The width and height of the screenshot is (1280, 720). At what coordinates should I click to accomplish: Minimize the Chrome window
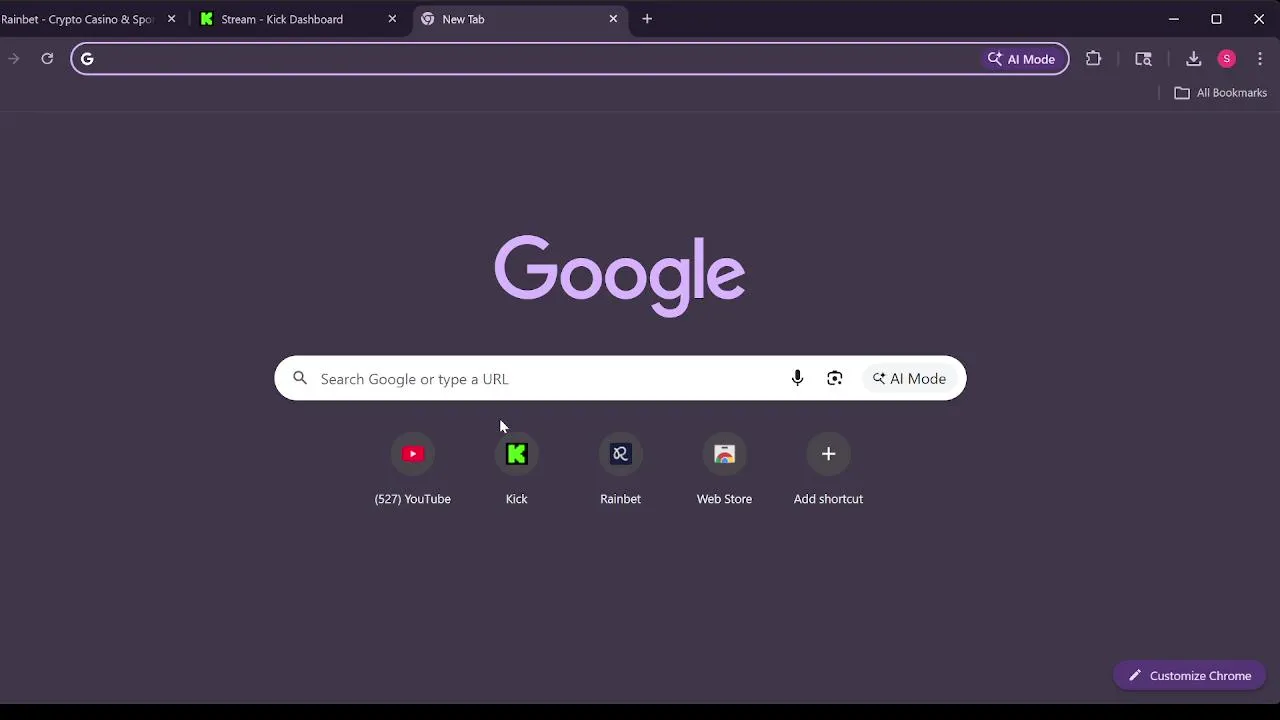1174,19
